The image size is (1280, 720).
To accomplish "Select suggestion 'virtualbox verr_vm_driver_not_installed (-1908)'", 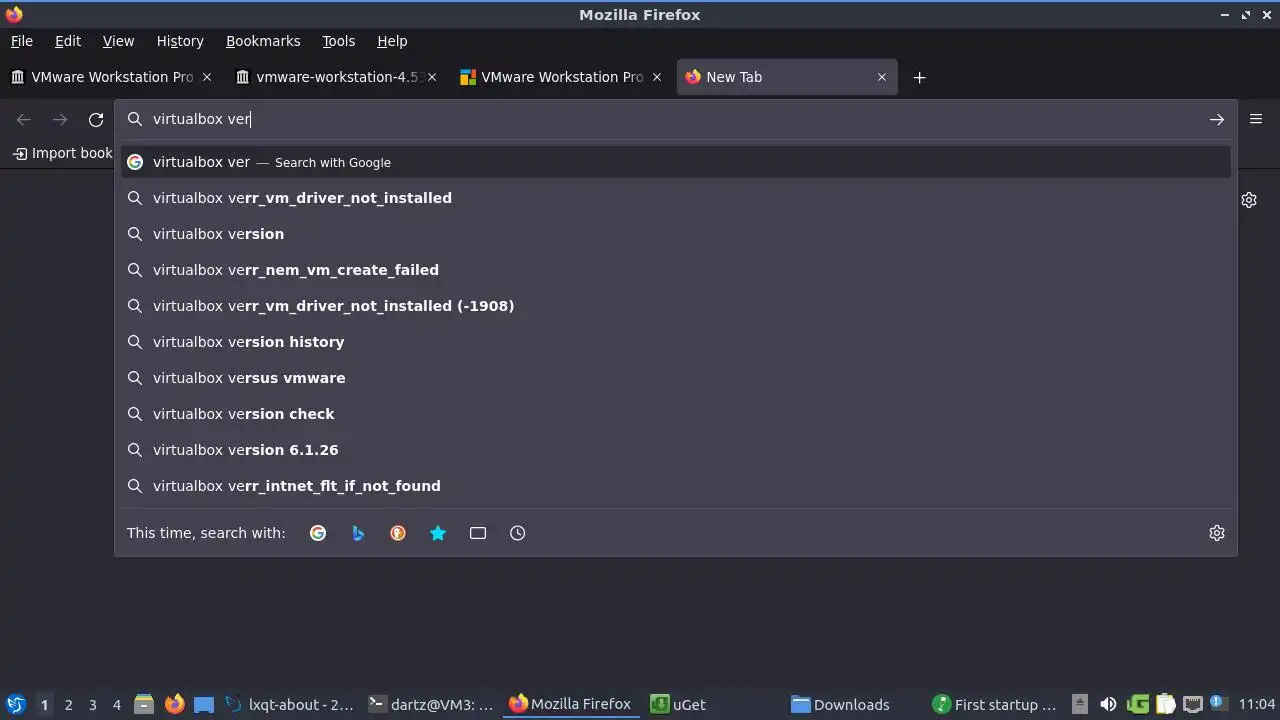I will tap(676, 306).
